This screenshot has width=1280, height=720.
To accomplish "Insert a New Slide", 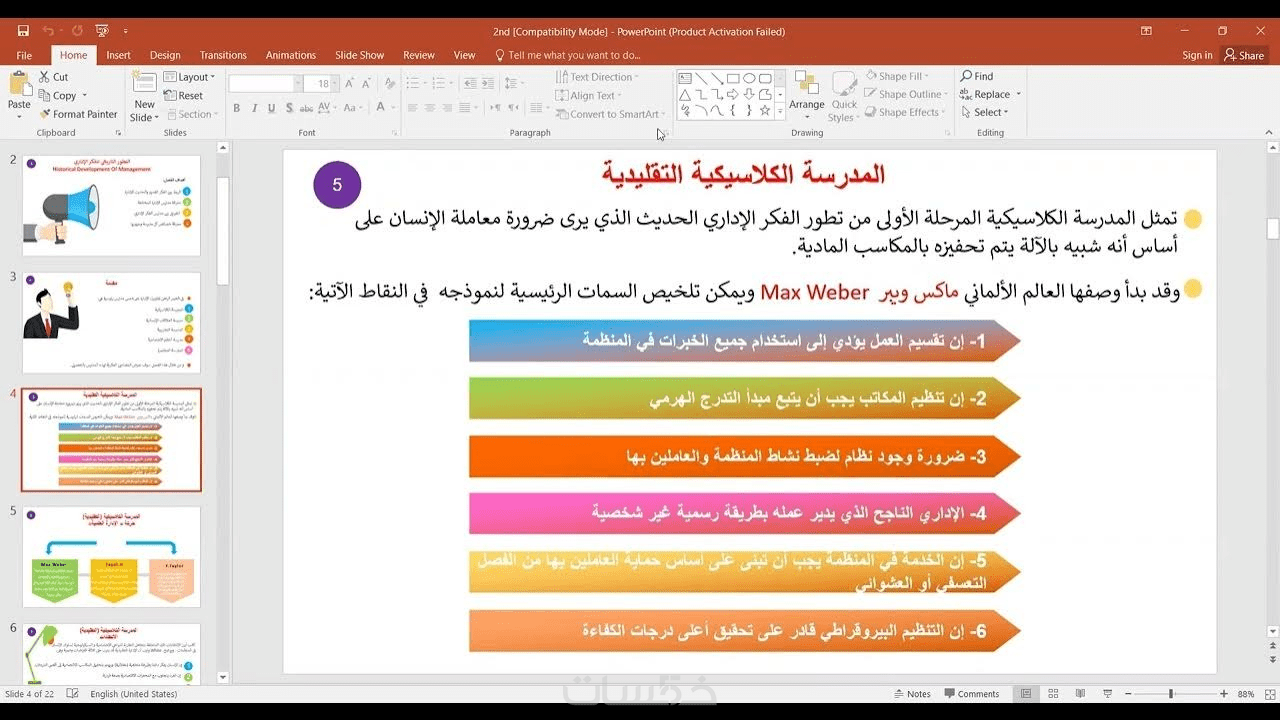I will [144, 97].
